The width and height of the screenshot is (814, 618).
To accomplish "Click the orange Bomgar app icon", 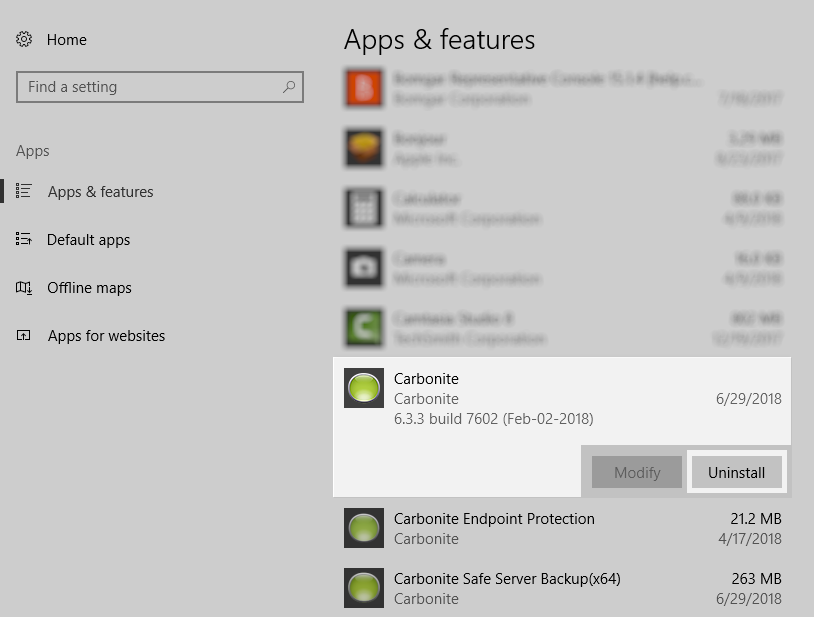I will [x=364, y=88].
